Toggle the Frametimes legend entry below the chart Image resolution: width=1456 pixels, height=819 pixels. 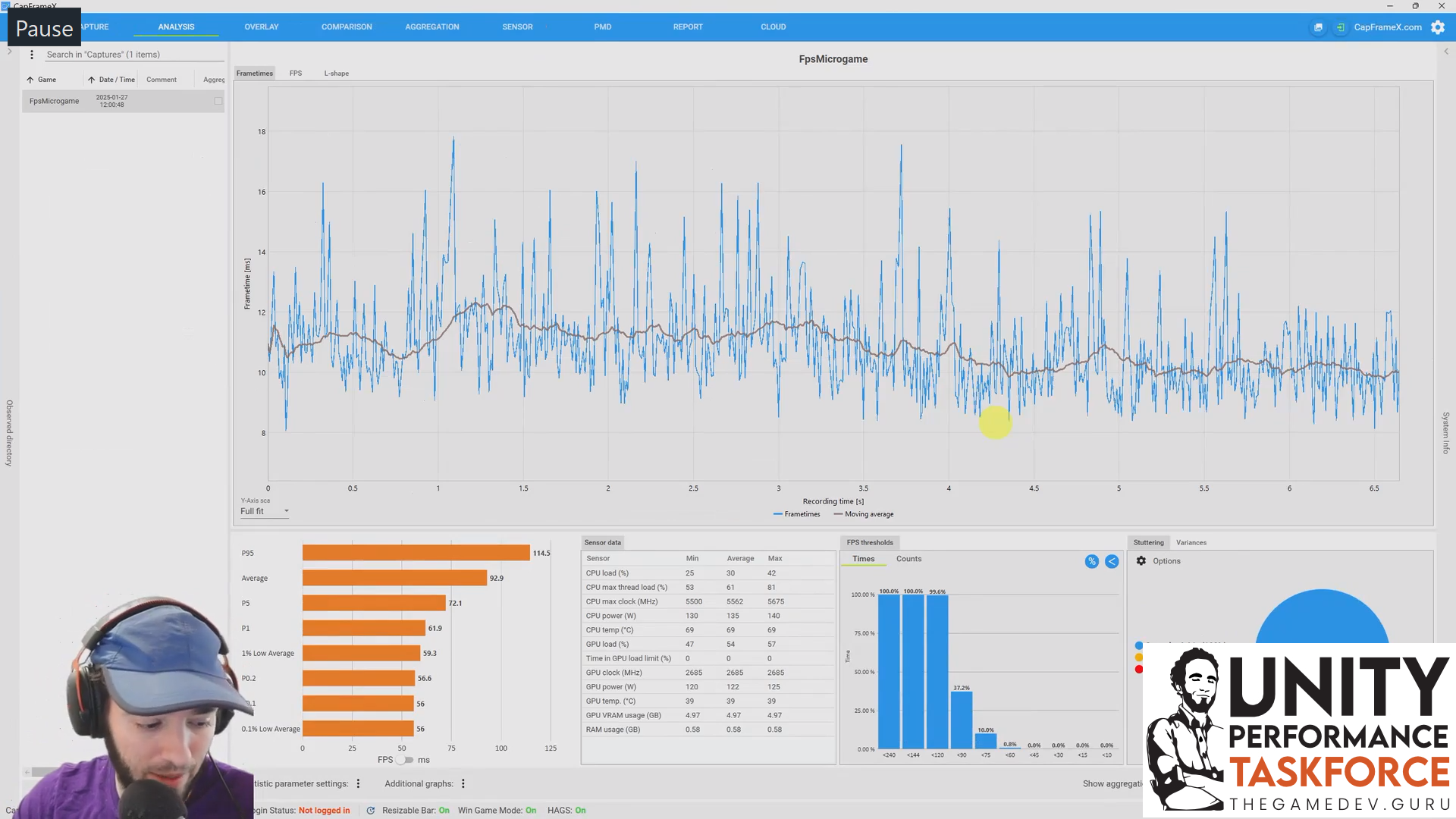point(796,514)
